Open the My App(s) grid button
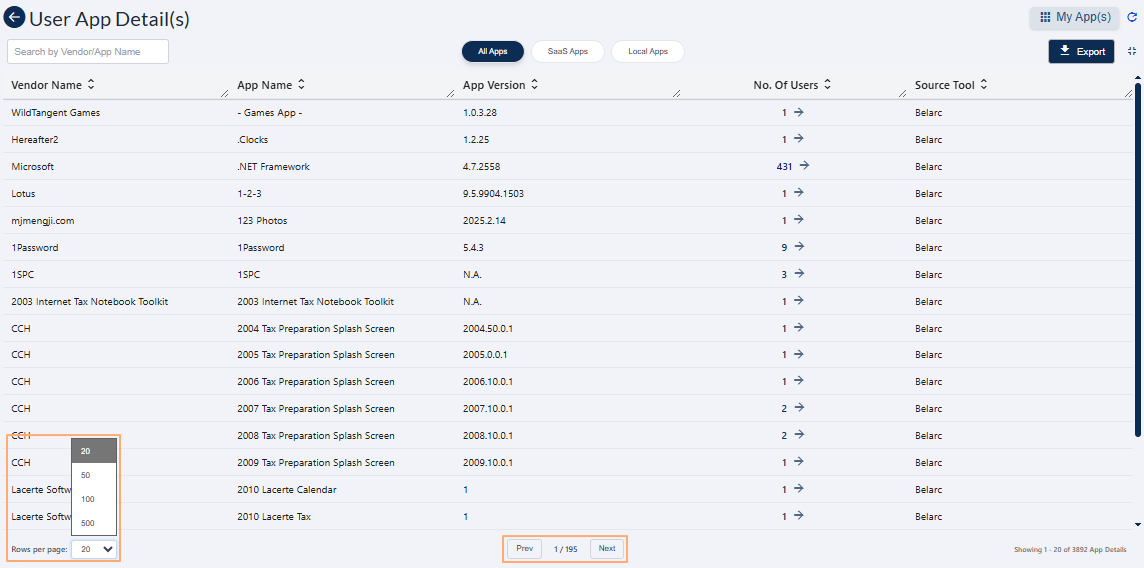Viewport: 1144px width, 568px height. 1074,17
